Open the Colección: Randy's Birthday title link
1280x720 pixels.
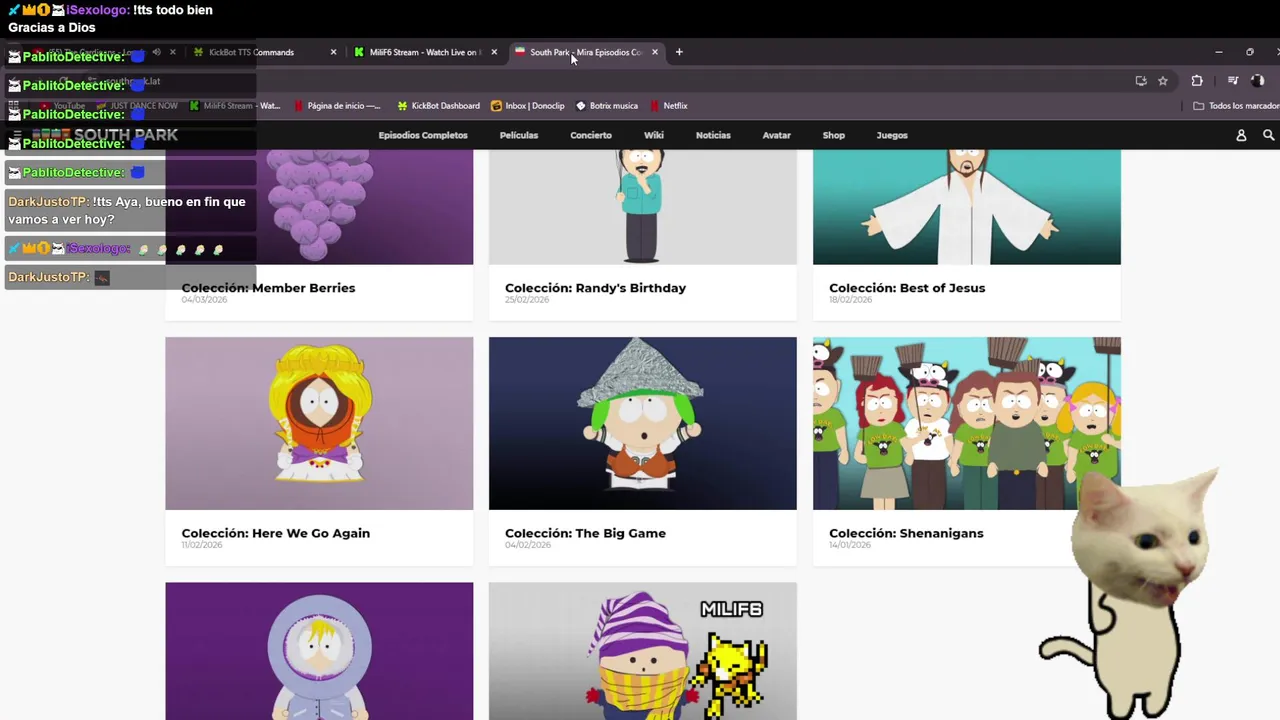(x=595, y=288)
